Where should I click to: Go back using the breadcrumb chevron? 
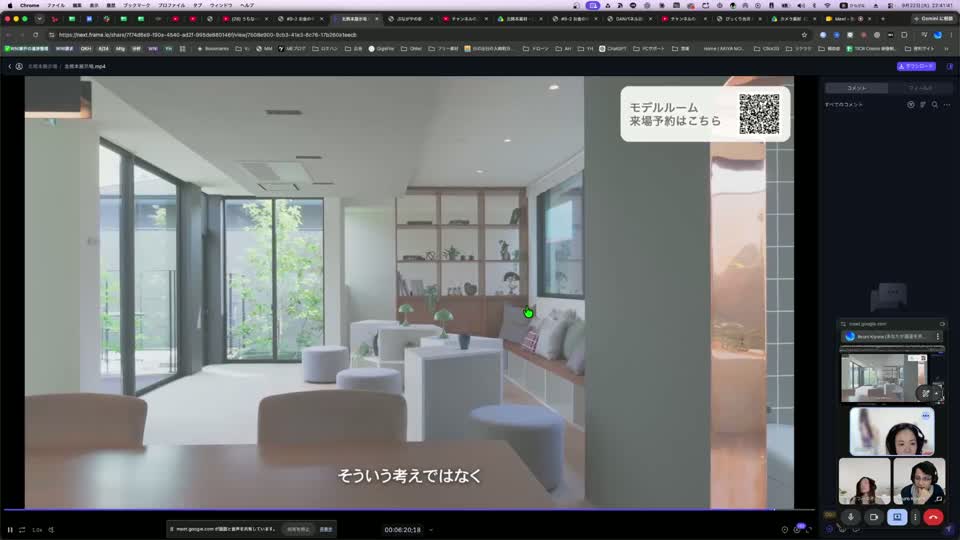[10, 66]
